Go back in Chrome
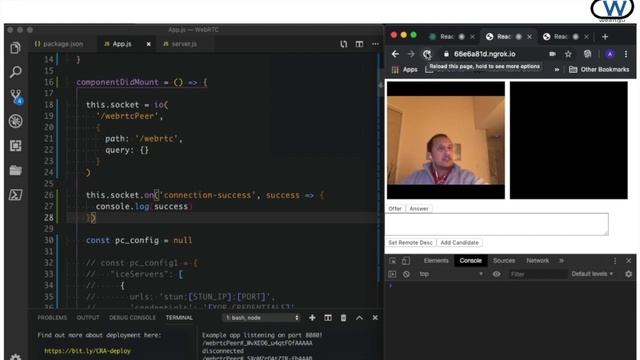This screenshot has height=360, width=640. coord(395,54)
